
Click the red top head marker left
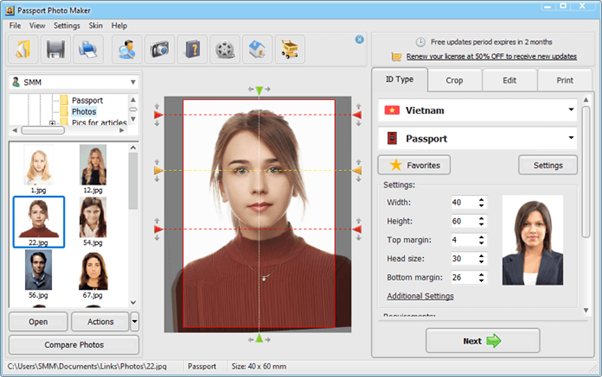point(158,115)
